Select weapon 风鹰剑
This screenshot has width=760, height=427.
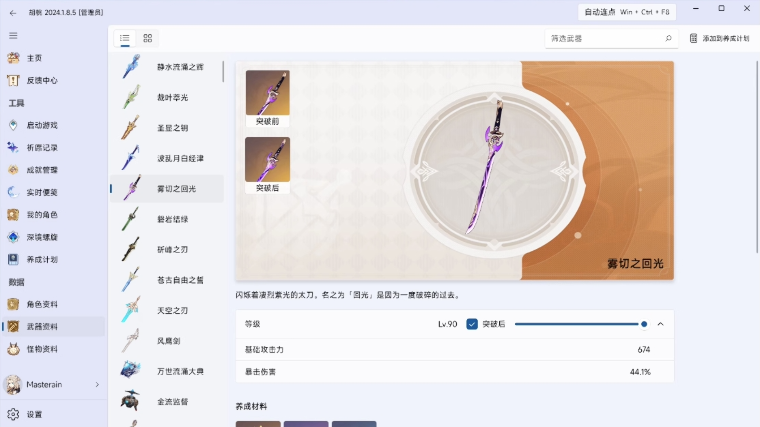pos(167,341)
